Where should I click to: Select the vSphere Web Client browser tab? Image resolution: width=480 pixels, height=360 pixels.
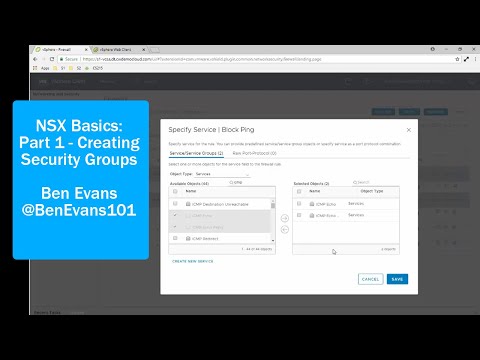click(118, 49)
